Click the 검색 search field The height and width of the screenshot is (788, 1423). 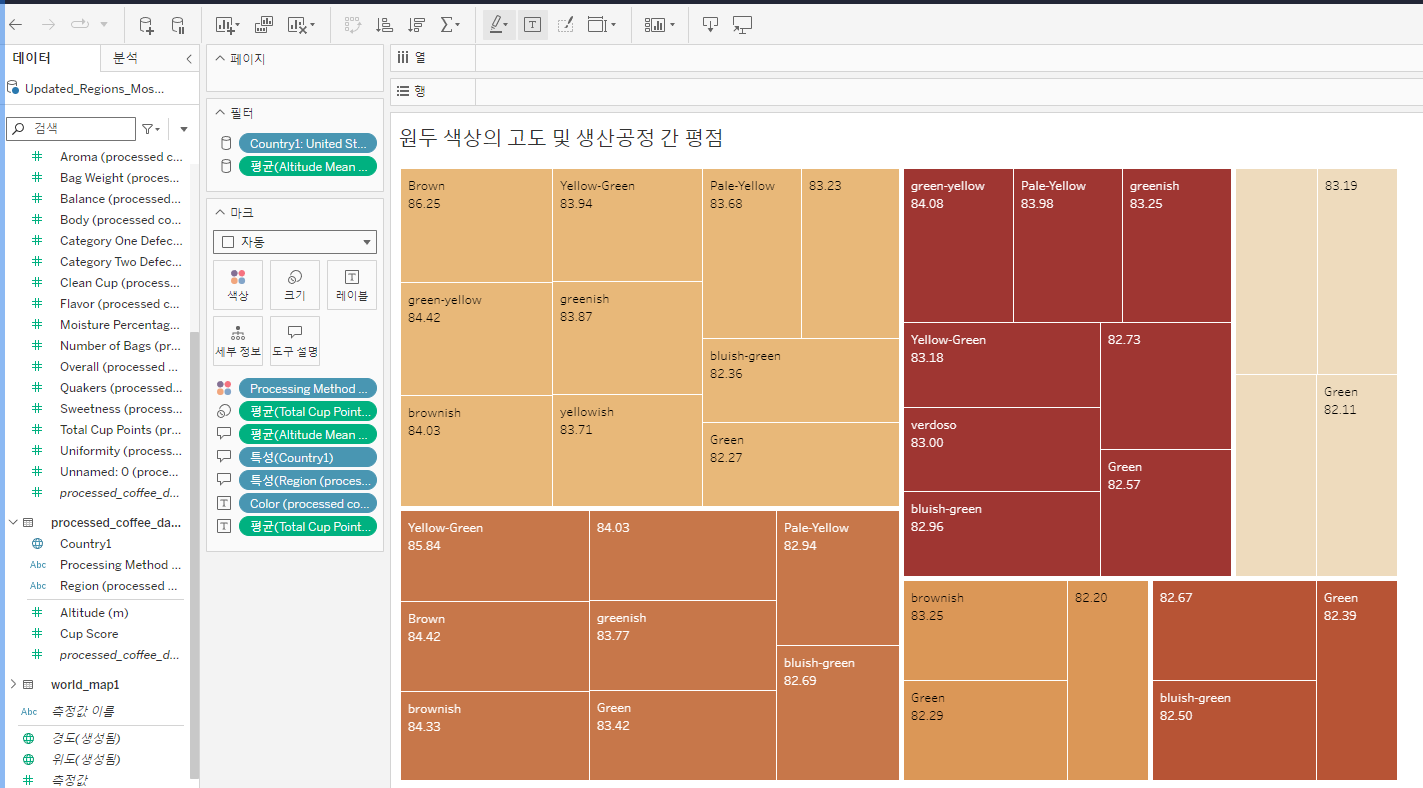(71, 128)
